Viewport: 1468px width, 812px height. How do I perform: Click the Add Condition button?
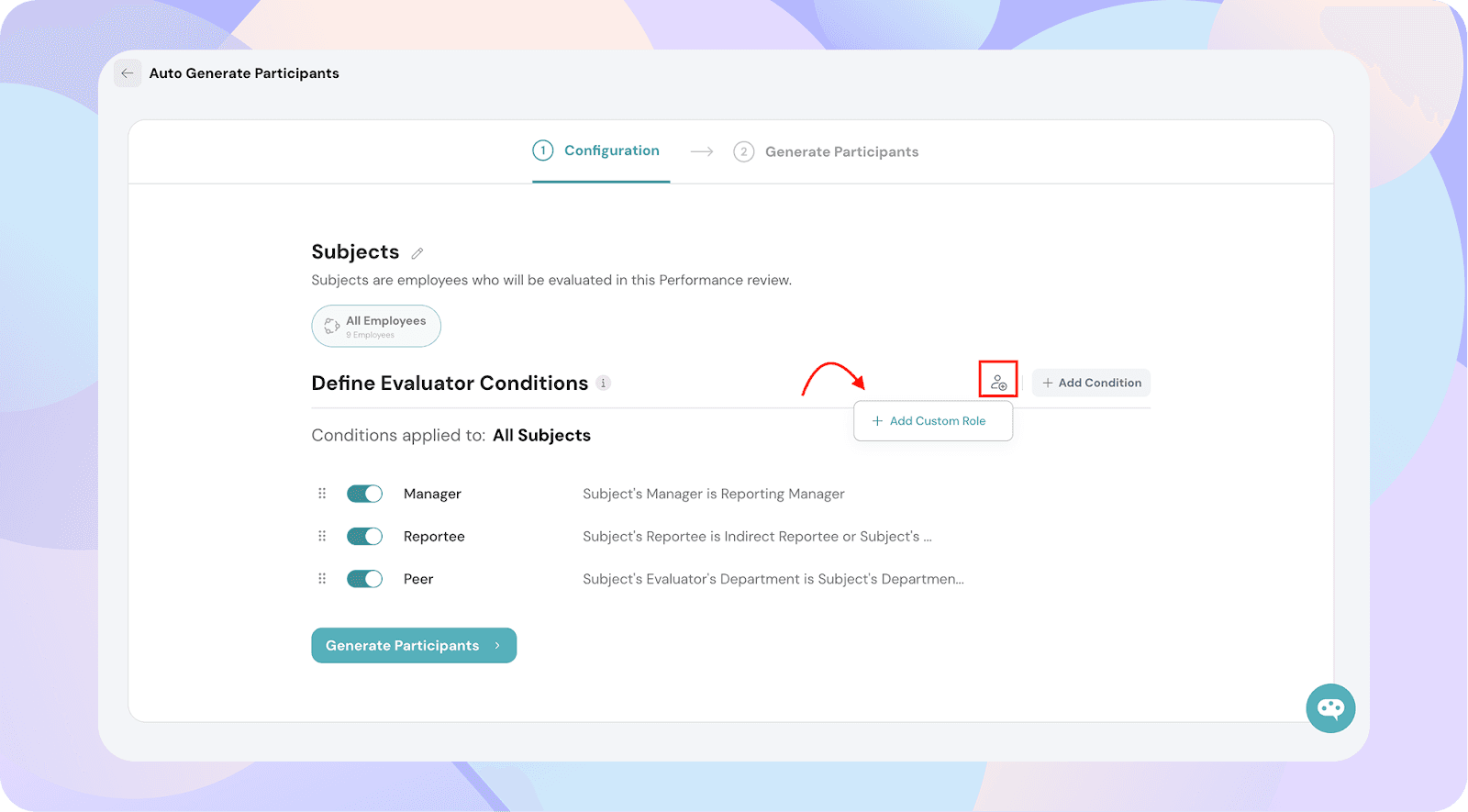point(1091,384)
